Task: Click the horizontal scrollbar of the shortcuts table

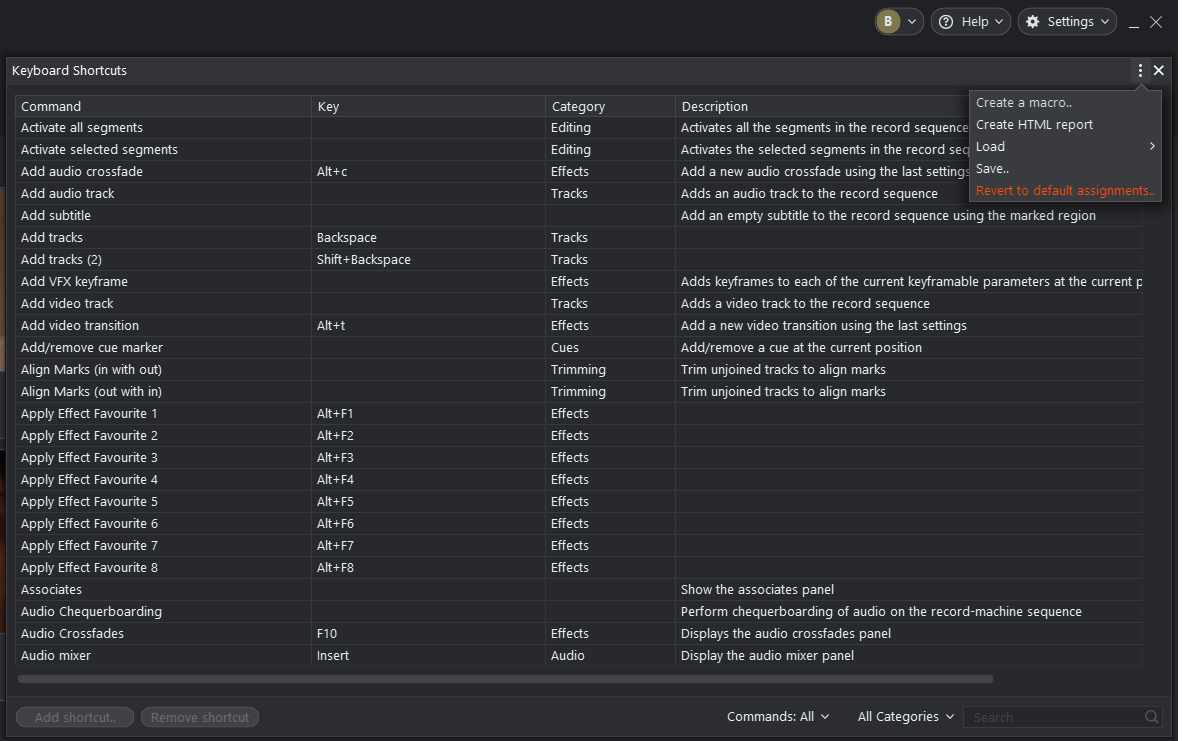Action: [x=505, y=679]
